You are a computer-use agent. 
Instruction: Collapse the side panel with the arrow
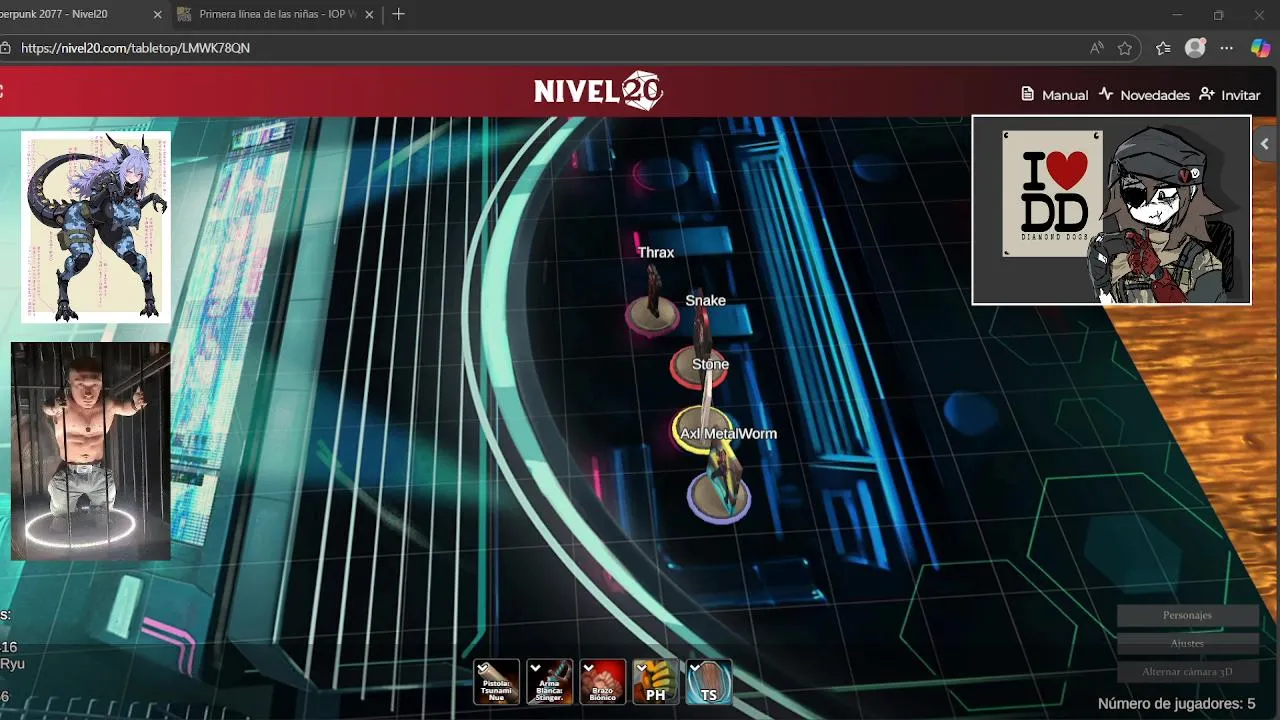1265,144
